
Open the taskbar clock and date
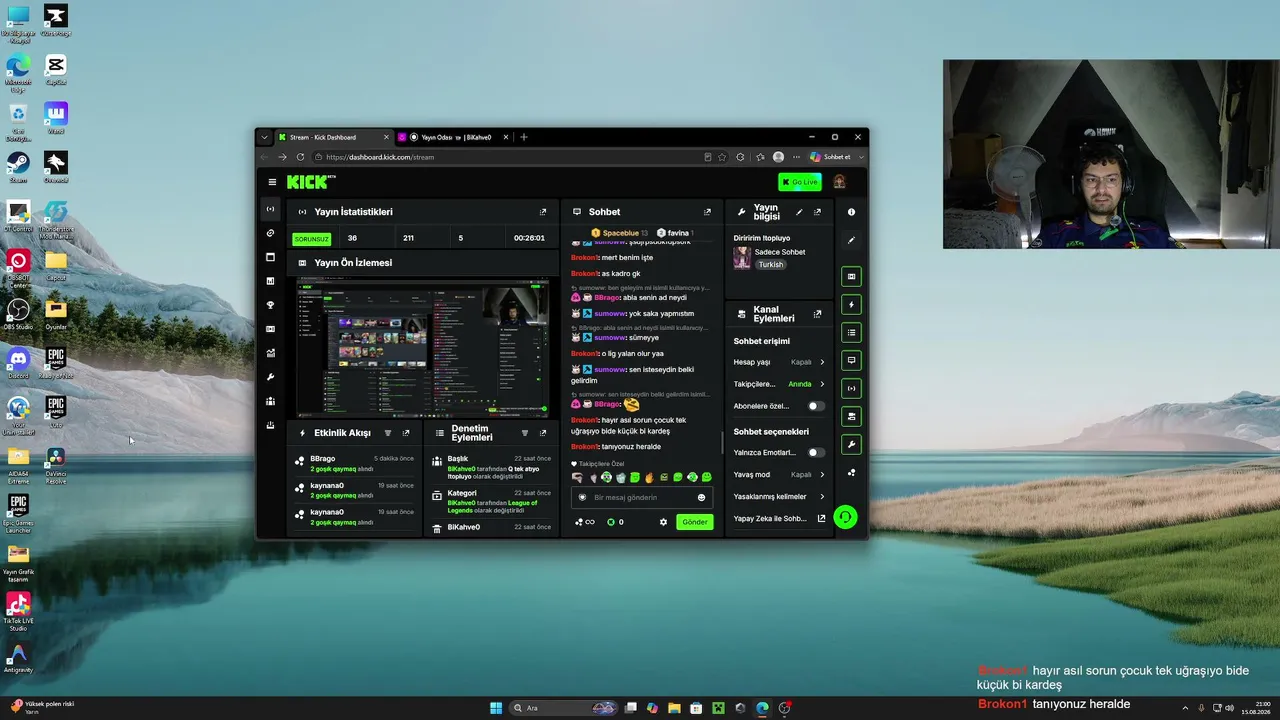click(1257, 708)
